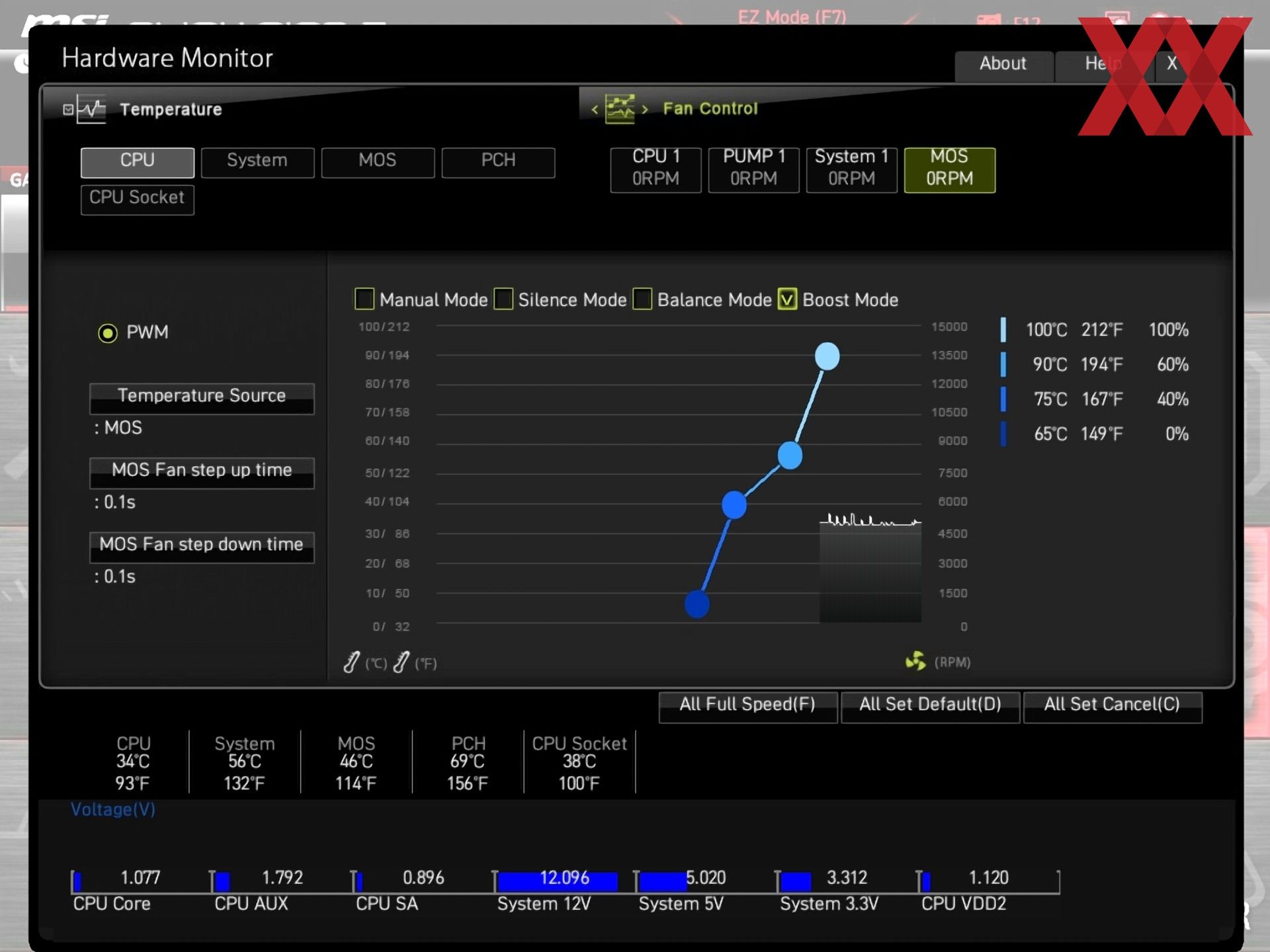
Task: Open the About tab
Action: click(x=1003, y=65)
